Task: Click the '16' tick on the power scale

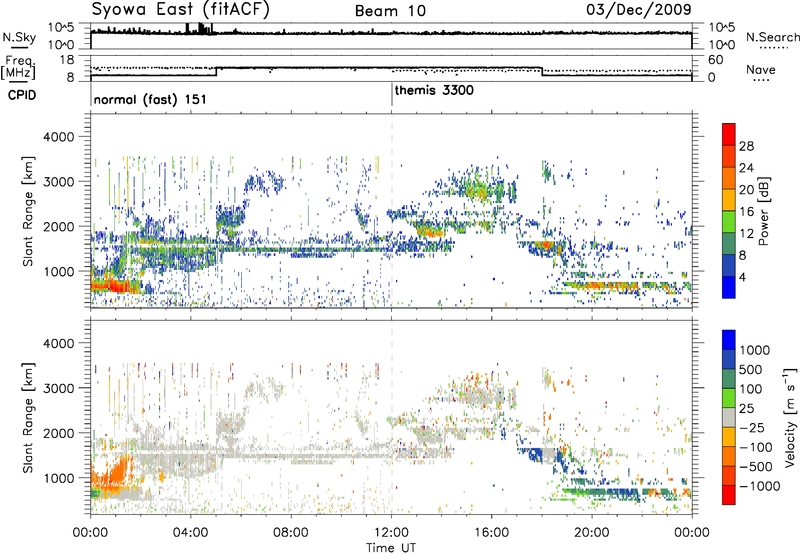Action: point(746,211)
